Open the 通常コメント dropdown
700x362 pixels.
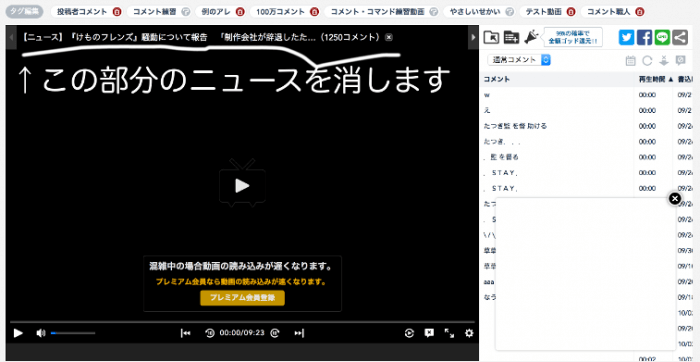pyautogui.click(x=519, y=60)
